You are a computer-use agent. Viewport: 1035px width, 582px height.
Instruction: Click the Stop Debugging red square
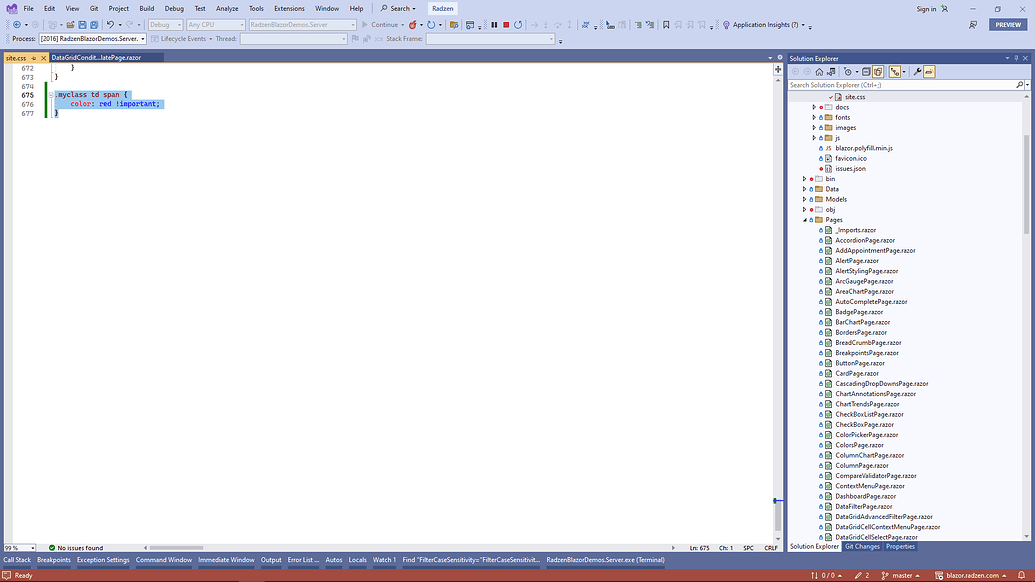pos(506,24)
